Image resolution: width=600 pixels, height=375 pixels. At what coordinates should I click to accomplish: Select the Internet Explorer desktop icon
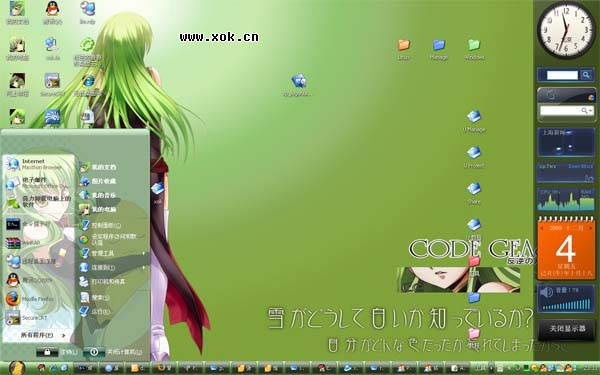point(88,81)
